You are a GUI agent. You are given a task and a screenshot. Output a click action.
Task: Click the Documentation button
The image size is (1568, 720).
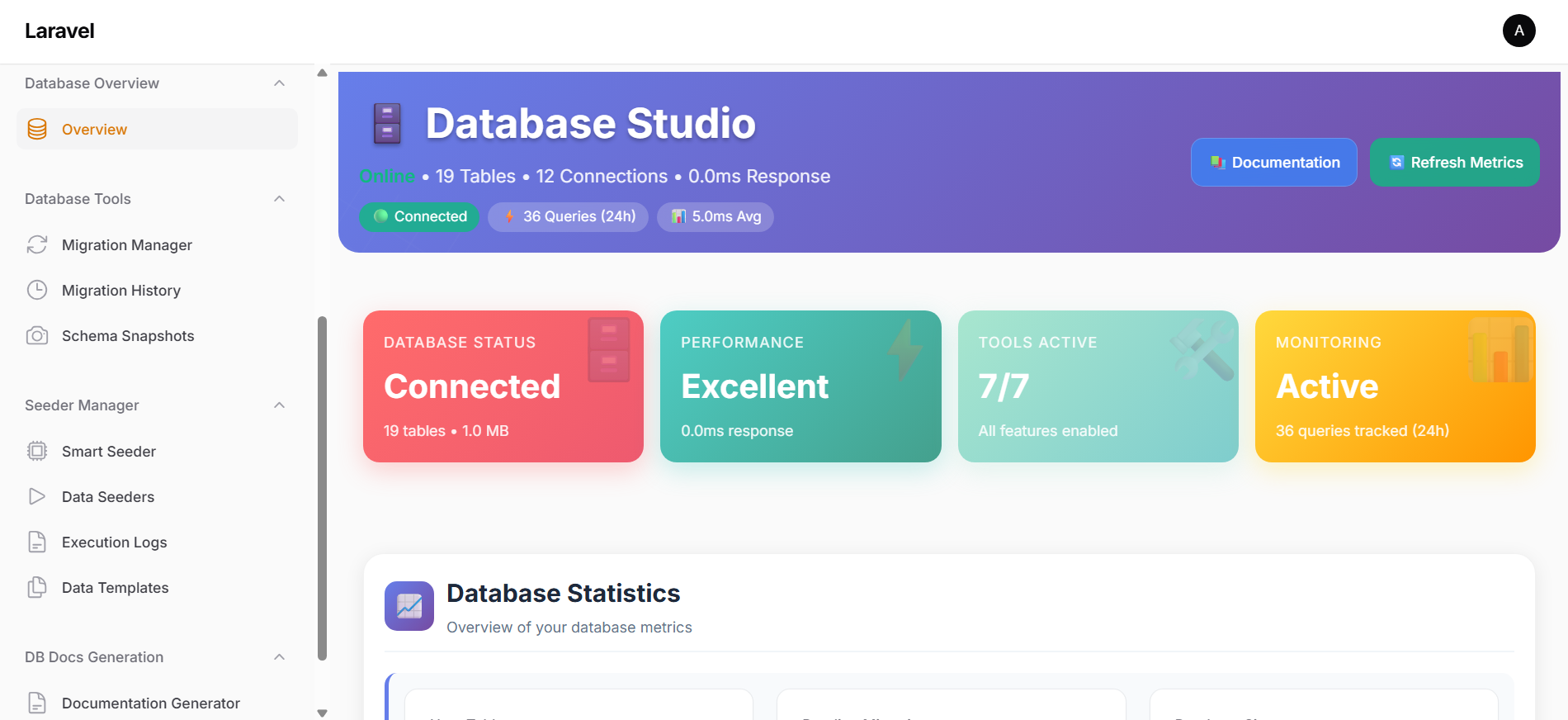pos(1273,162)
